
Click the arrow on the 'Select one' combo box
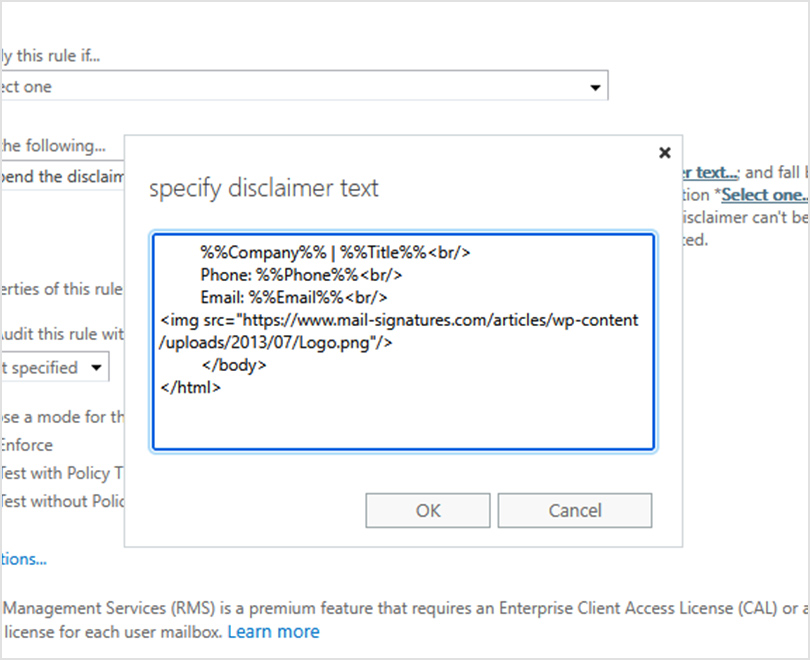[597, 85]
